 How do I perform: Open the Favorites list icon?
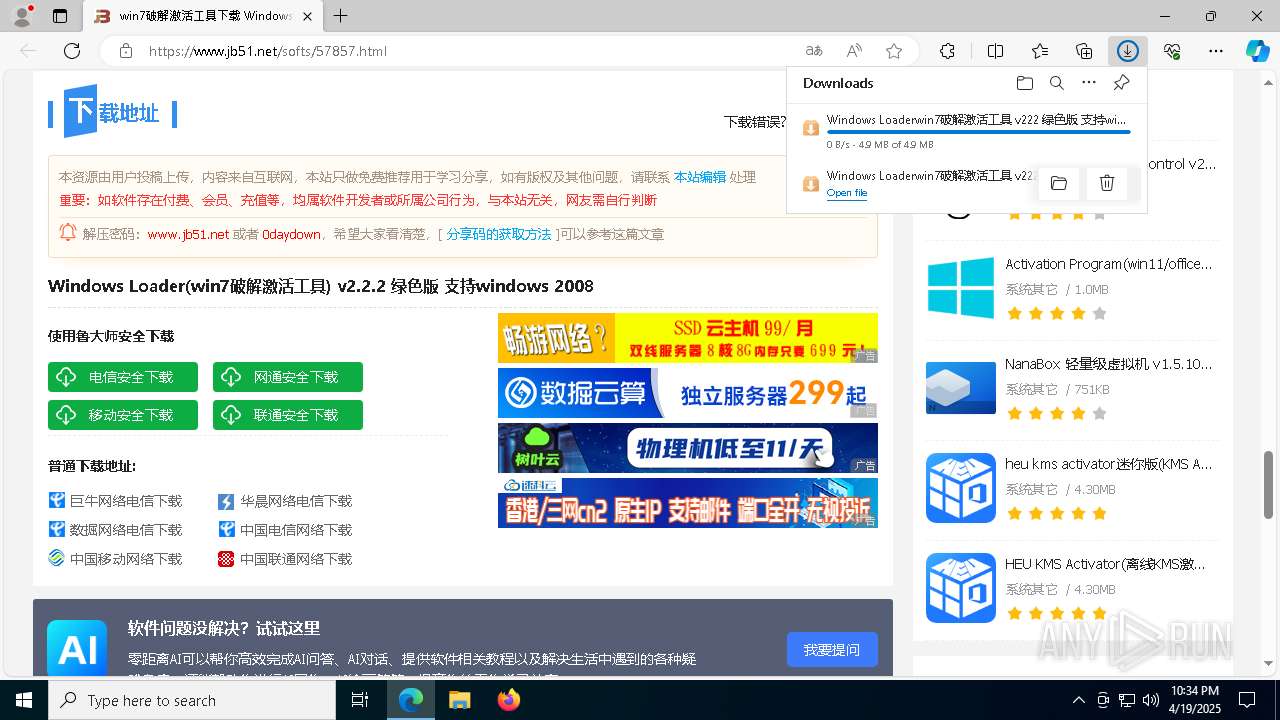1040,51
